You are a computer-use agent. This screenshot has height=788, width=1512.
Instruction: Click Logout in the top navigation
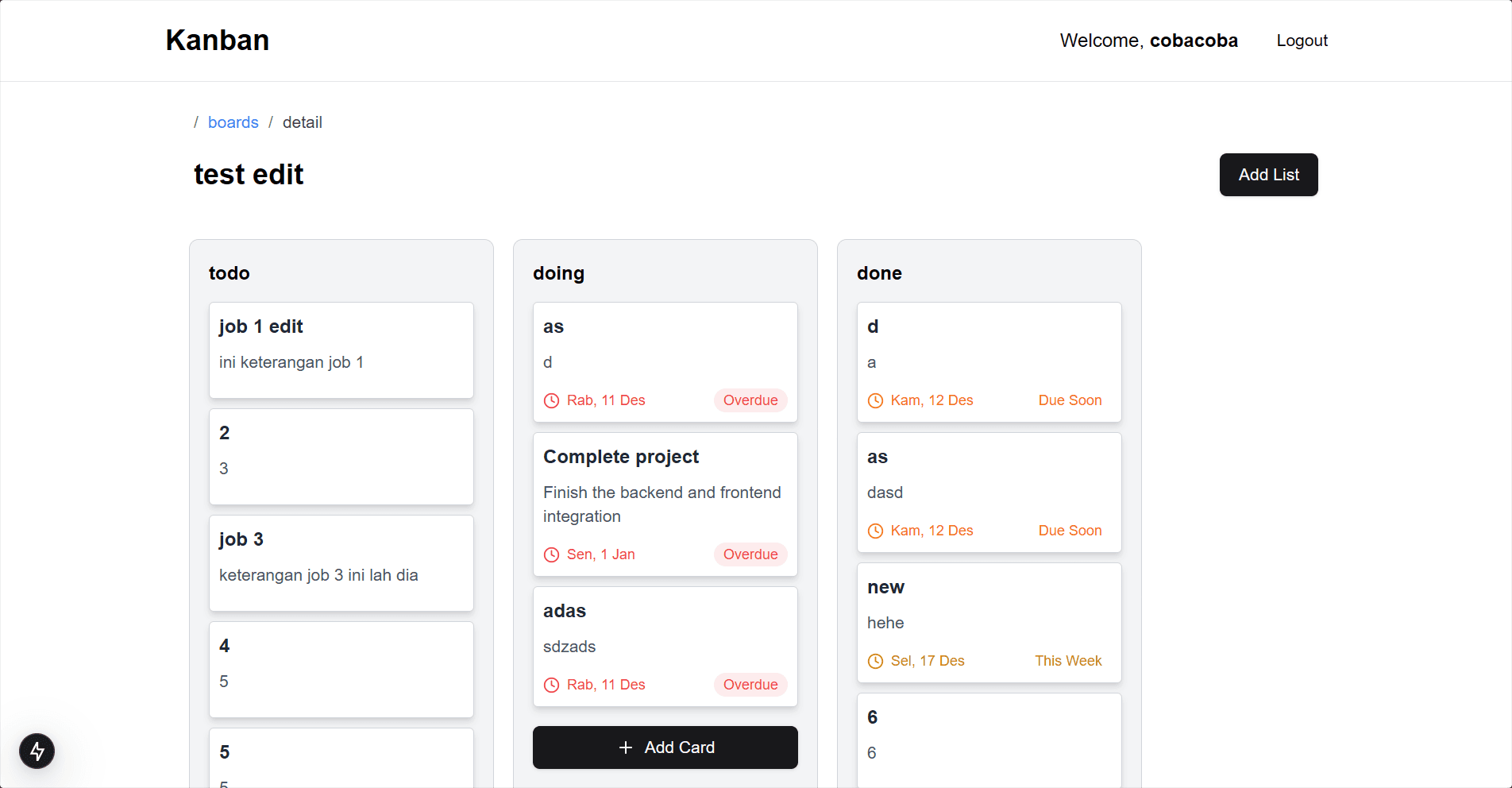1302,41
